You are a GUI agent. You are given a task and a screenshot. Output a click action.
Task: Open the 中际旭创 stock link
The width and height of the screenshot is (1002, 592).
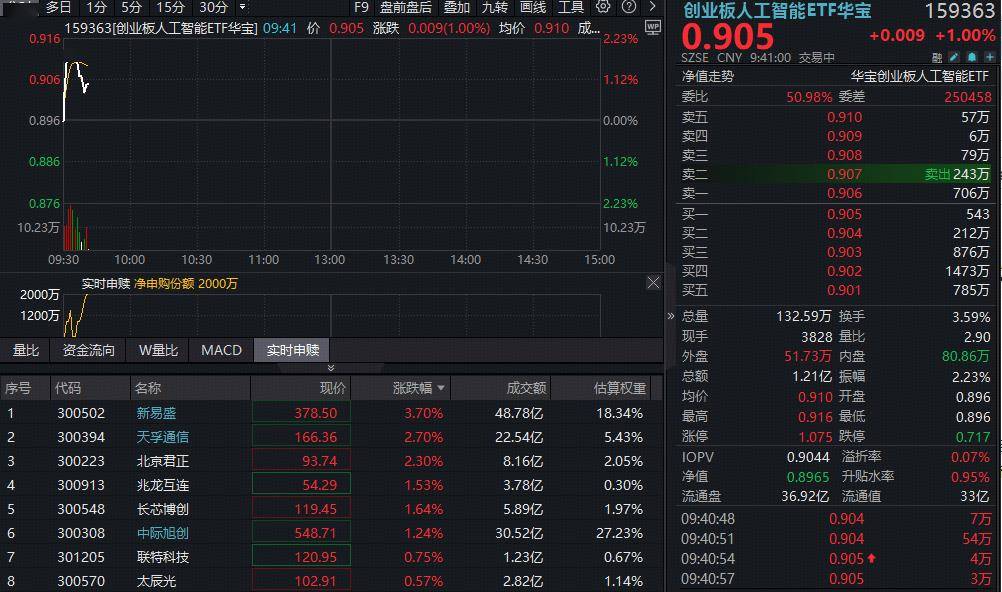pos(163,533)
